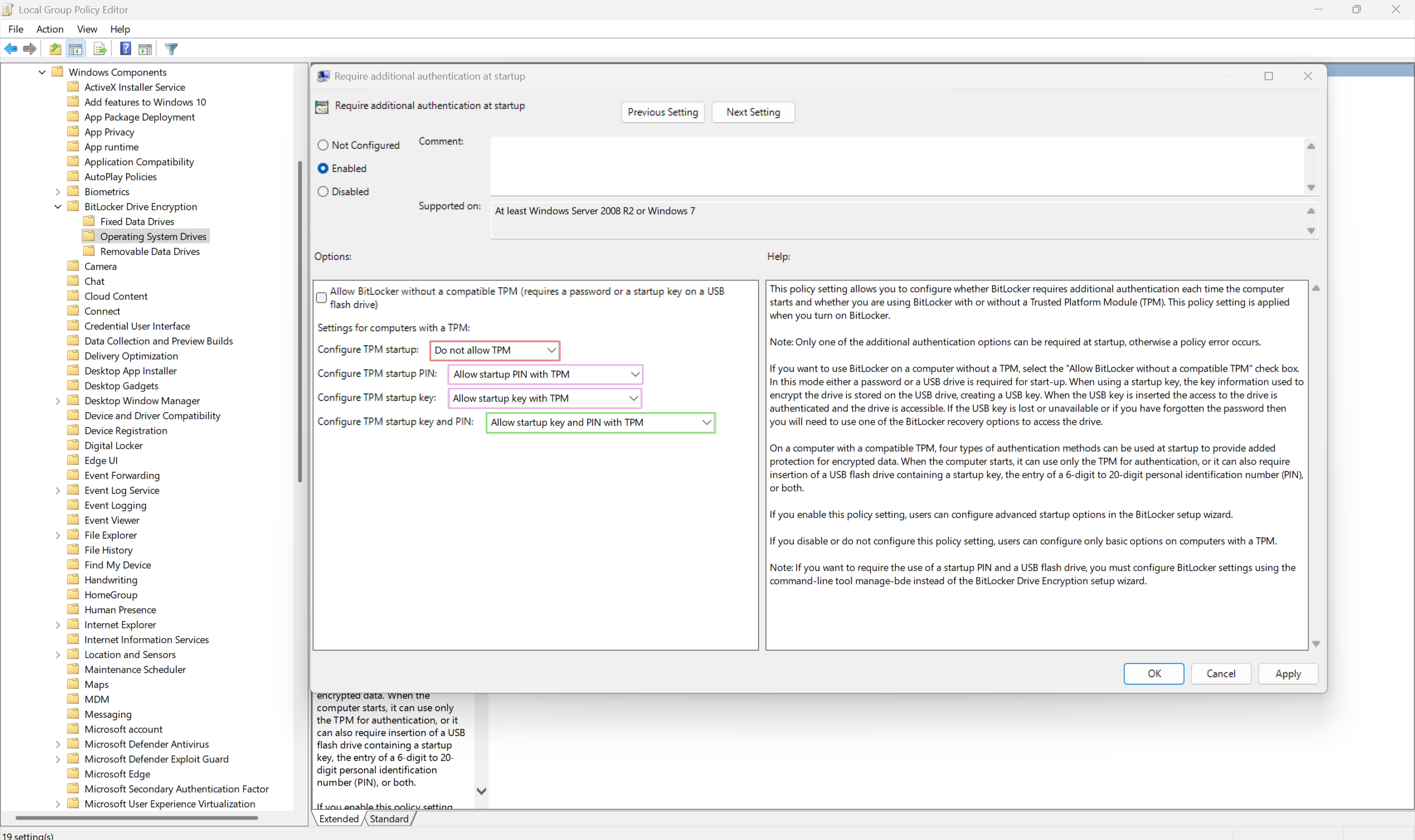Click the Apply button
Viewport: 1415px width, 840px height.
[1288, 674]
